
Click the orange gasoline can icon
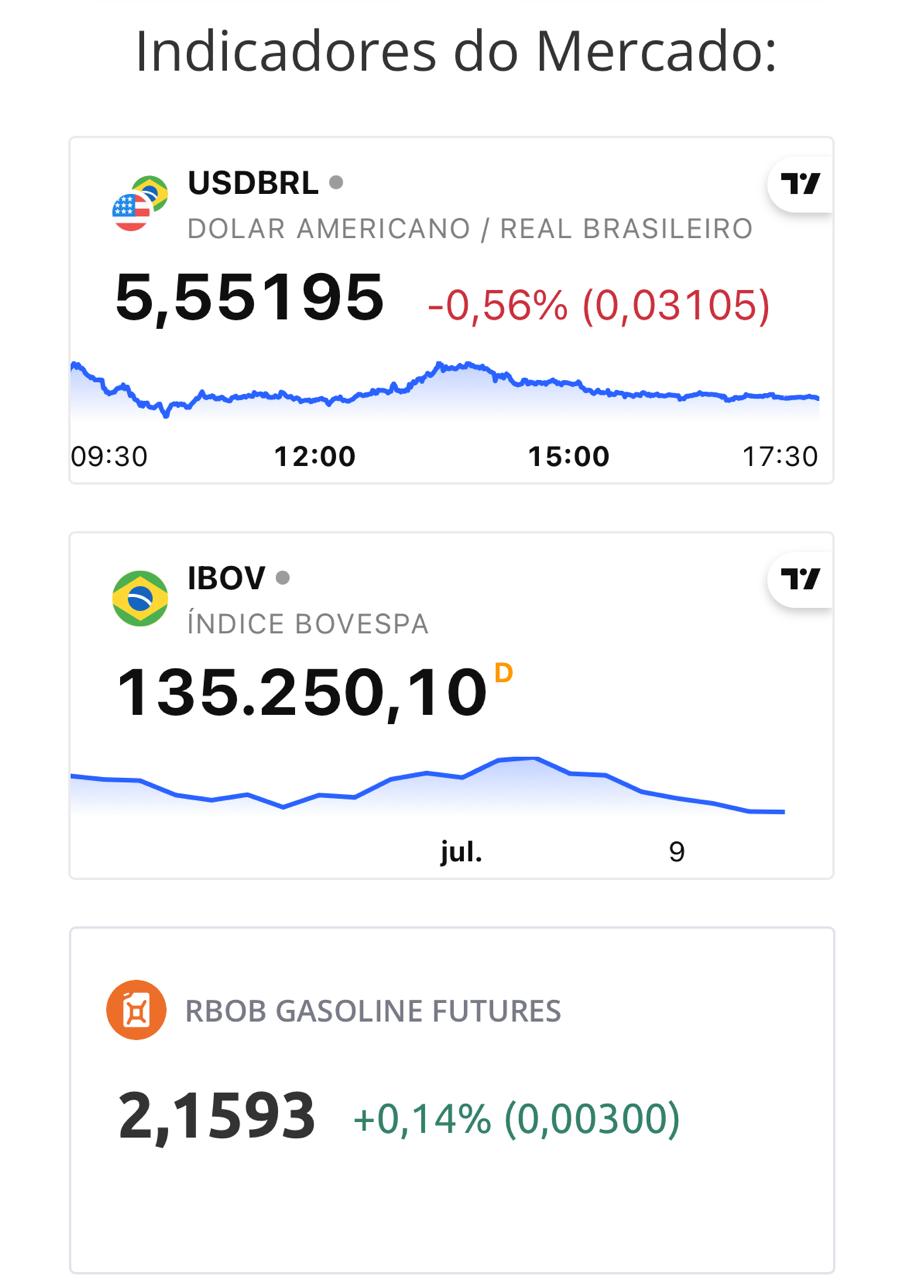click(x=136, y=1011)
